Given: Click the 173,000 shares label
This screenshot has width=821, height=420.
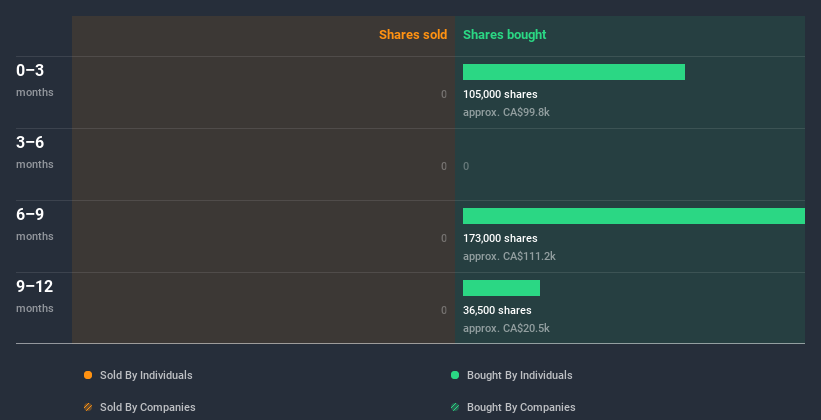Looking at the screenshot, I should point(500,238).
